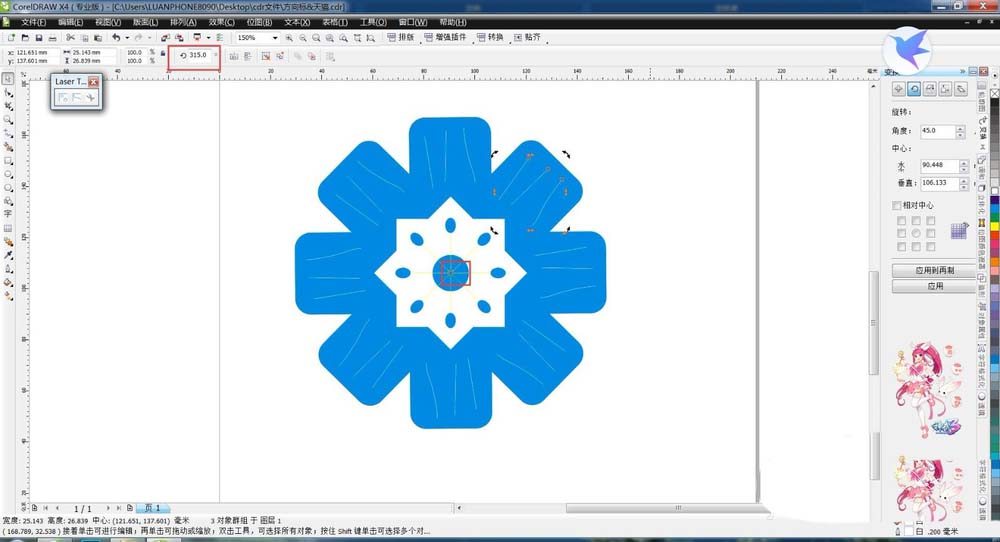Select the Table tool
This screenshot has width=1000, height=542.
pos(8,228)
